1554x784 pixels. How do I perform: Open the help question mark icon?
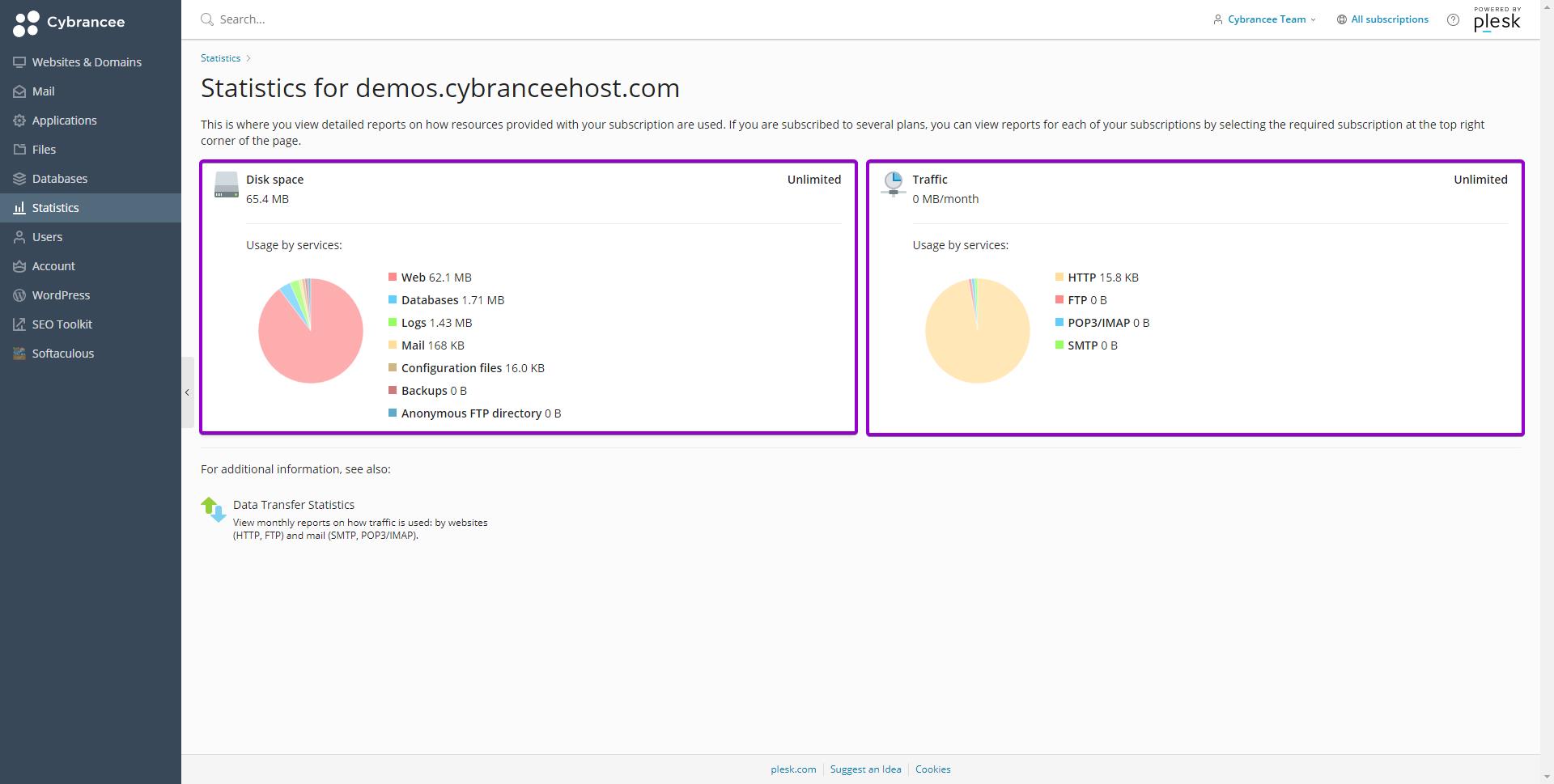click(x=1453, y=20)
